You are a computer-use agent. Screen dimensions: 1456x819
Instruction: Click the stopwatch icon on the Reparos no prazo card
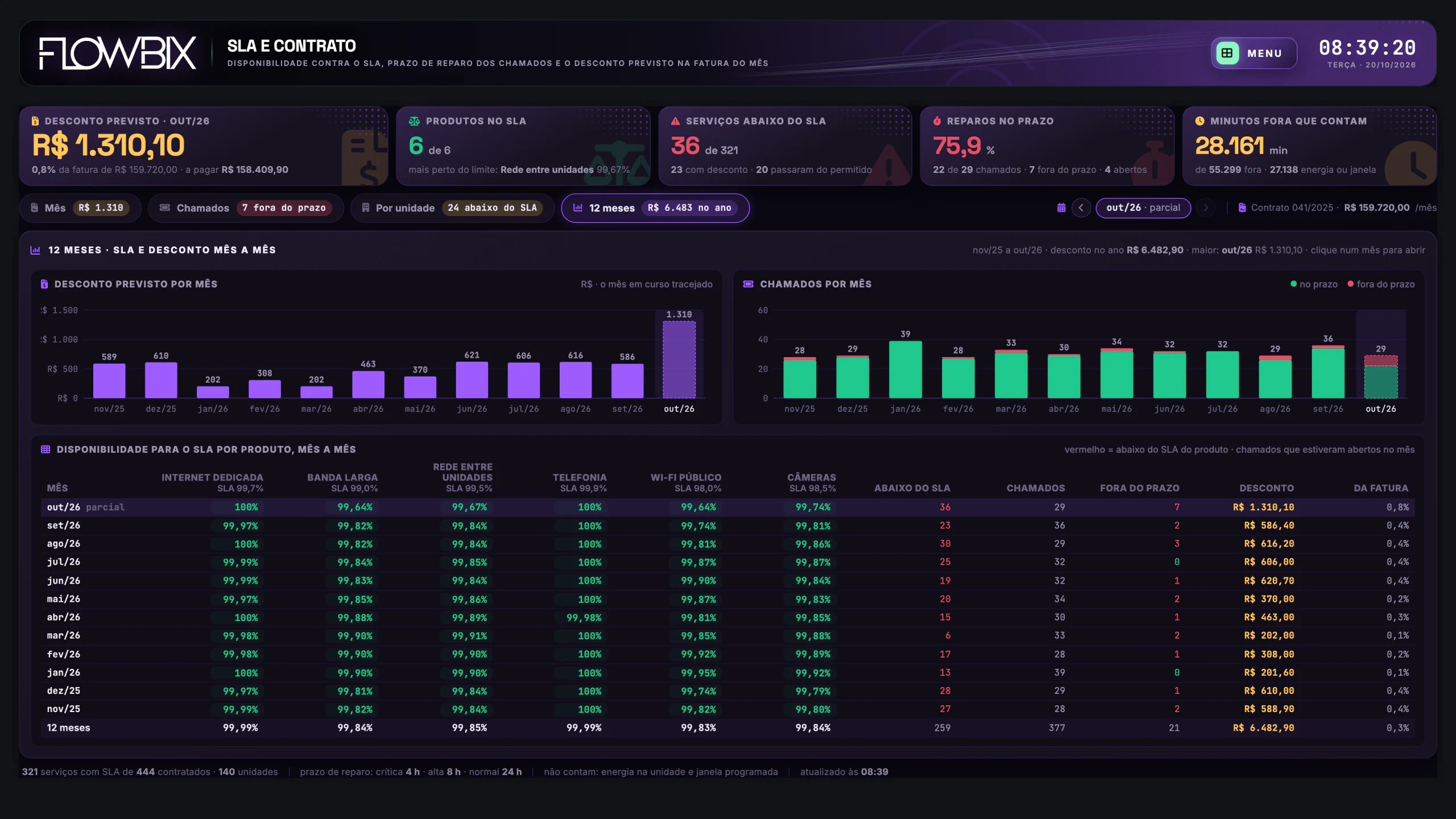tap(937, 121)
